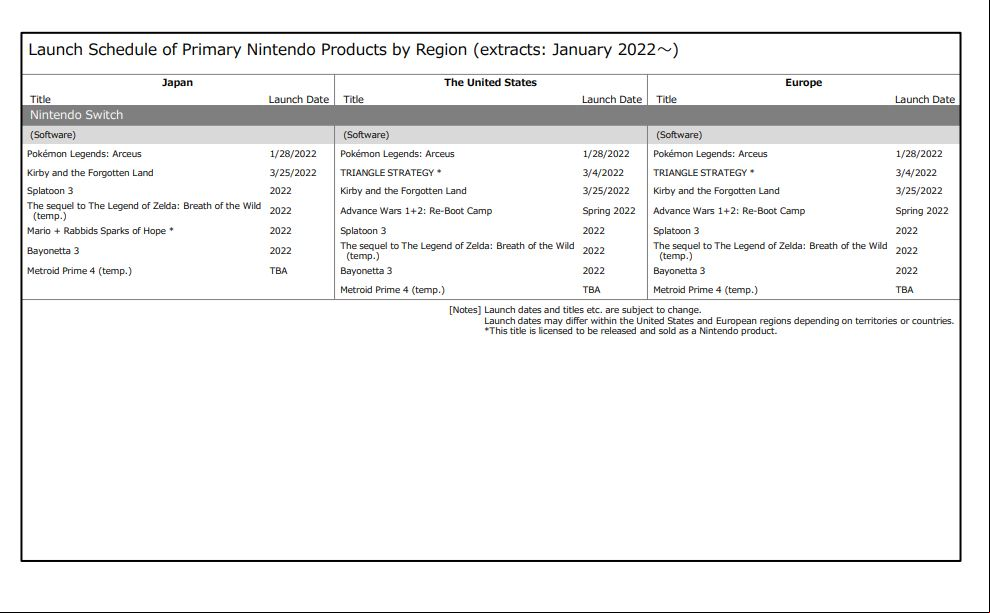The height and width of the screenshot is (613, 990).
Task: Select 'Kirby and the Forgotten Land' in Japan list
Action: tap(90, 173)
